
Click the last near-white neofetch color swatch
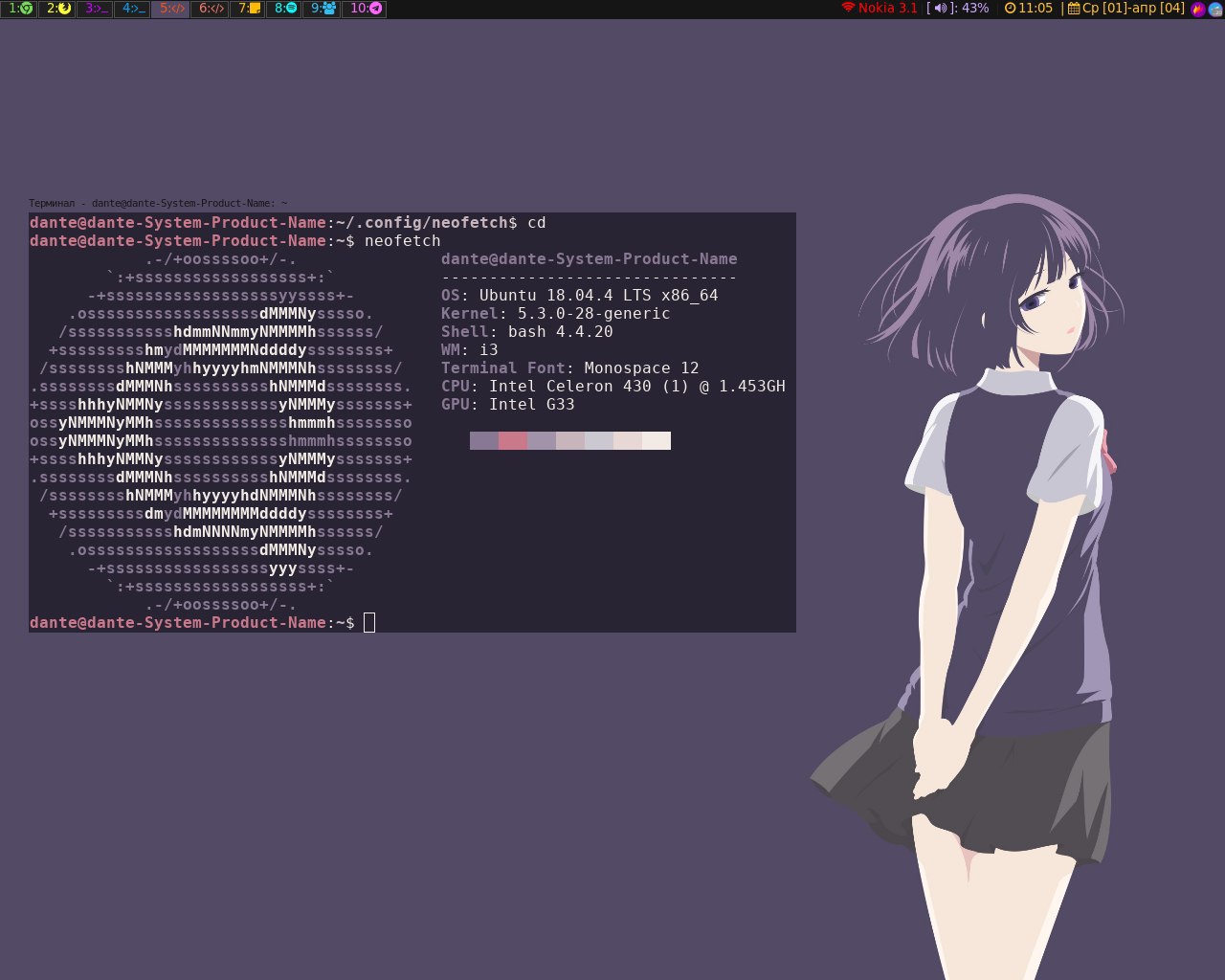tap(657, 440)
